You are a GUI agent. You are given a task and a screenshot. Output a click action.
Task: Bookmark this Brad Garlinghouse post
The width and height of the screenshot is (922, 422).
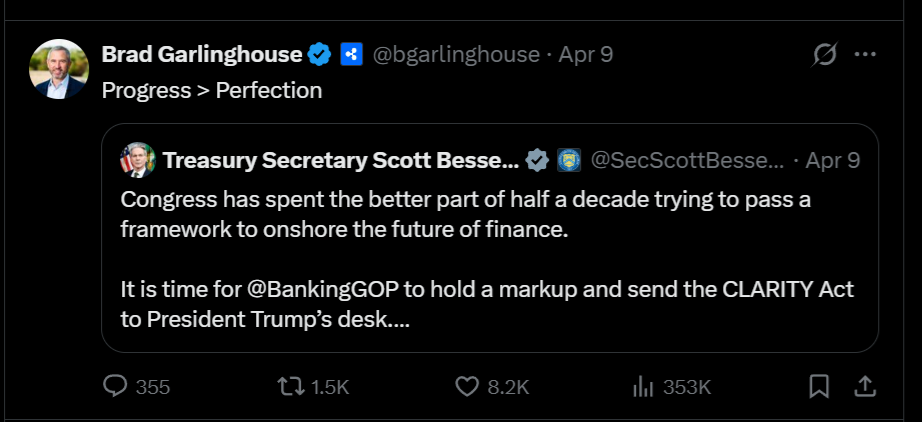coord(819,386)
